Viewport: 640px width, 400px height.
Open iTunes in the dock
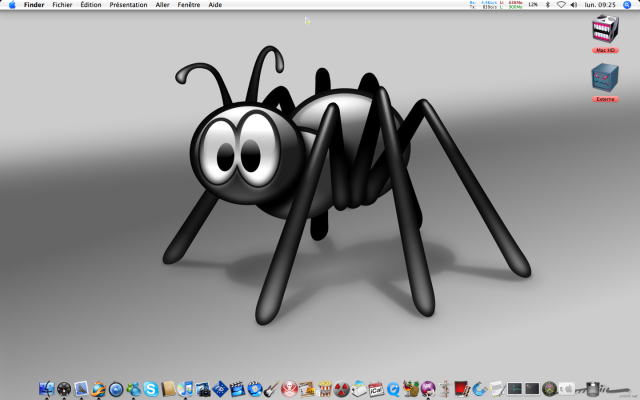(185, 388)
